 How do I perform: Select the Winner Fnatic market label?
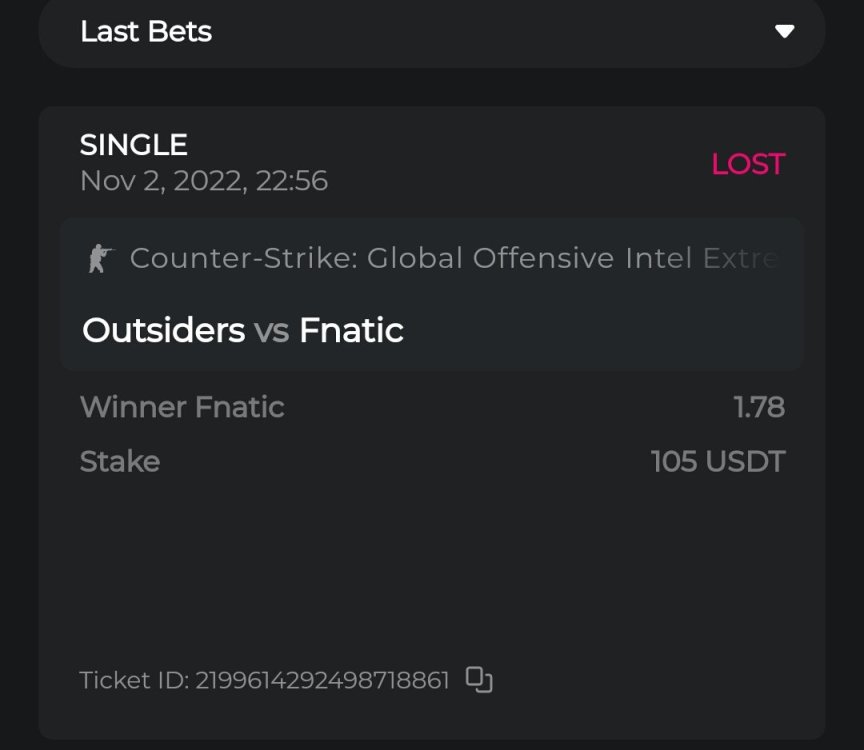tap(182, 407)
